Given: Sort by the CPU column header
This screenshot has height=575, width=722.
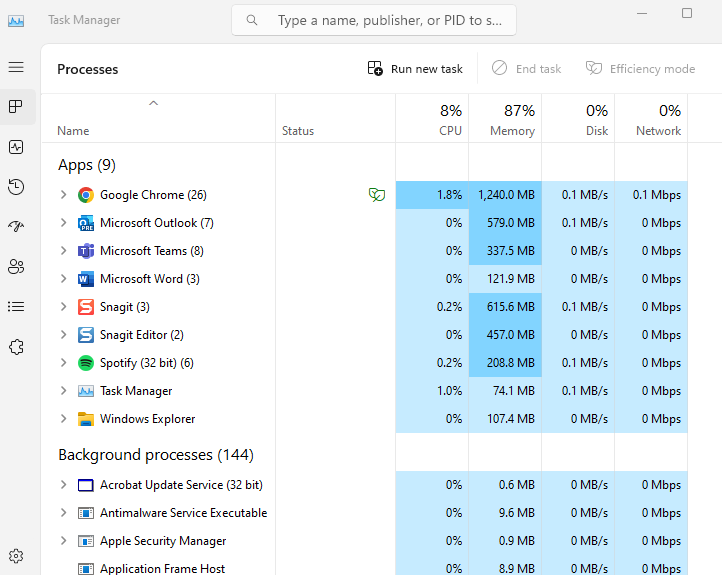Looking at the screenshot, I should point(432,119).
